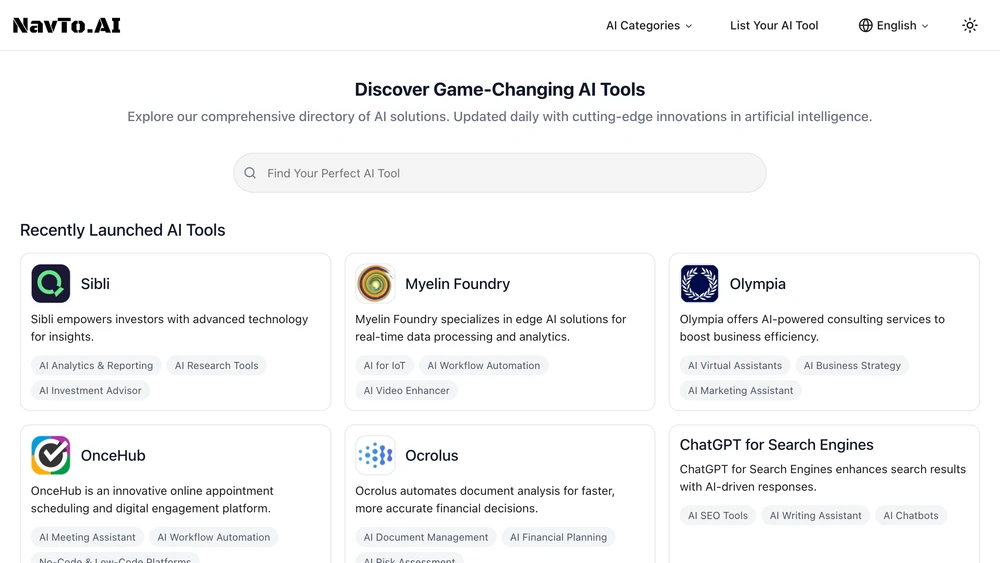Click the NavTo.AI logo

tap(67, 26)
